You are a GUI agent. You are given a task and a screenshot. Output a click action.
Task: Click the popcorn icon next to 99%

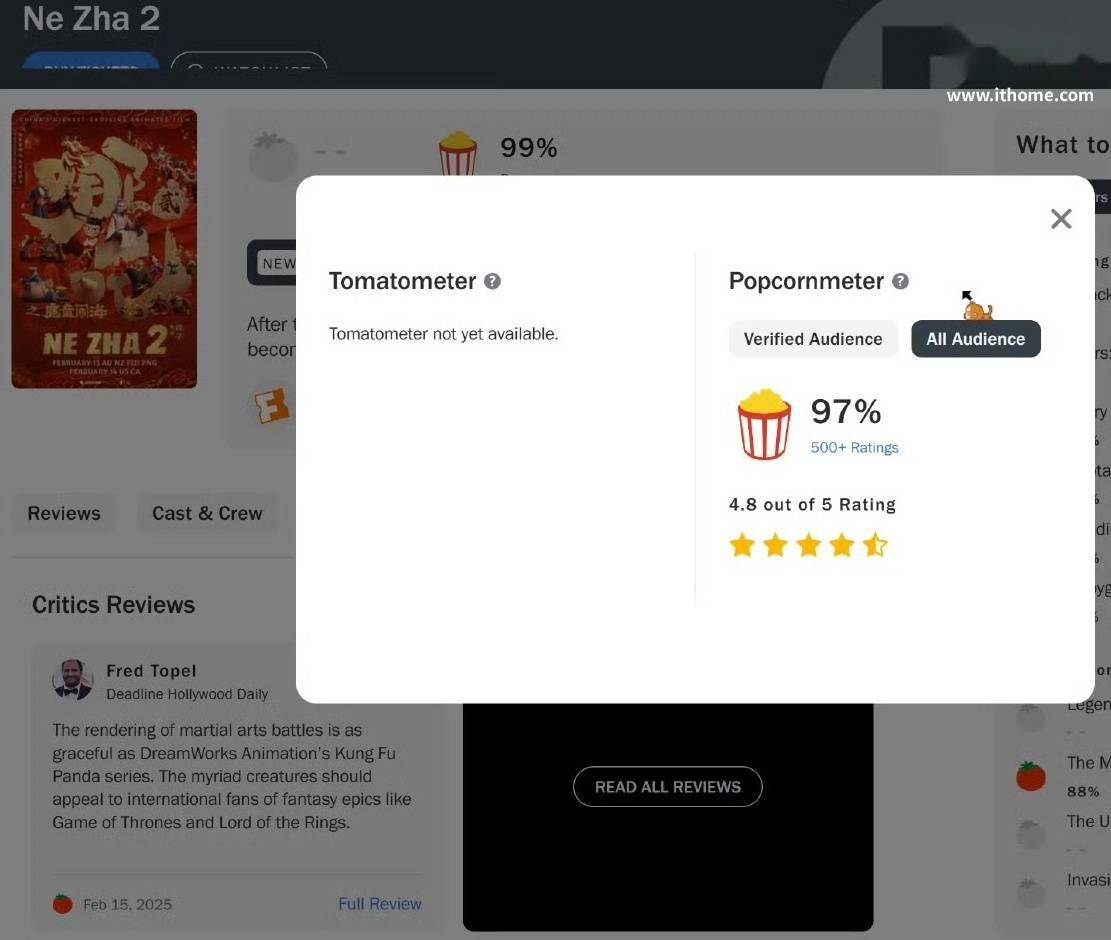458,153
